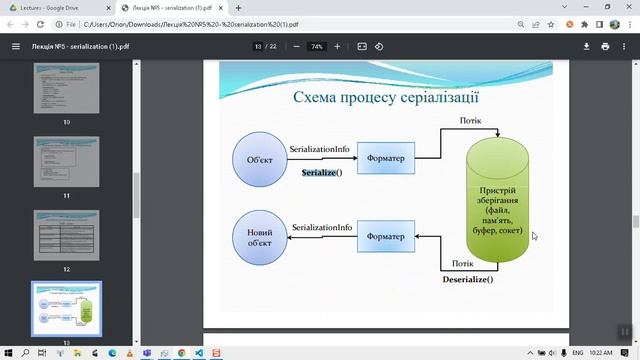The height and width of the screenshot is (360, 640).
Task: Close the Лекція №5 serialization tab
Action: (220, 8)
